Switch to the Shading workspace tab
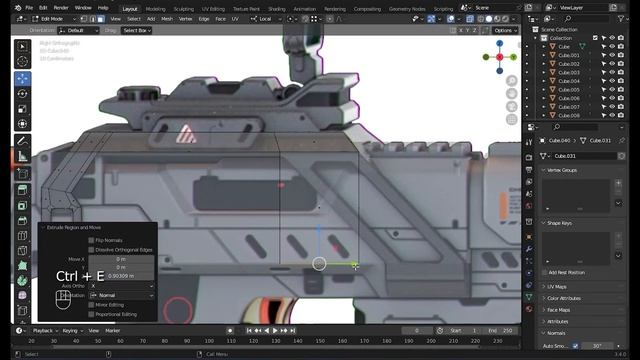Viewport: 640px width, 360px height. point(277,9)
